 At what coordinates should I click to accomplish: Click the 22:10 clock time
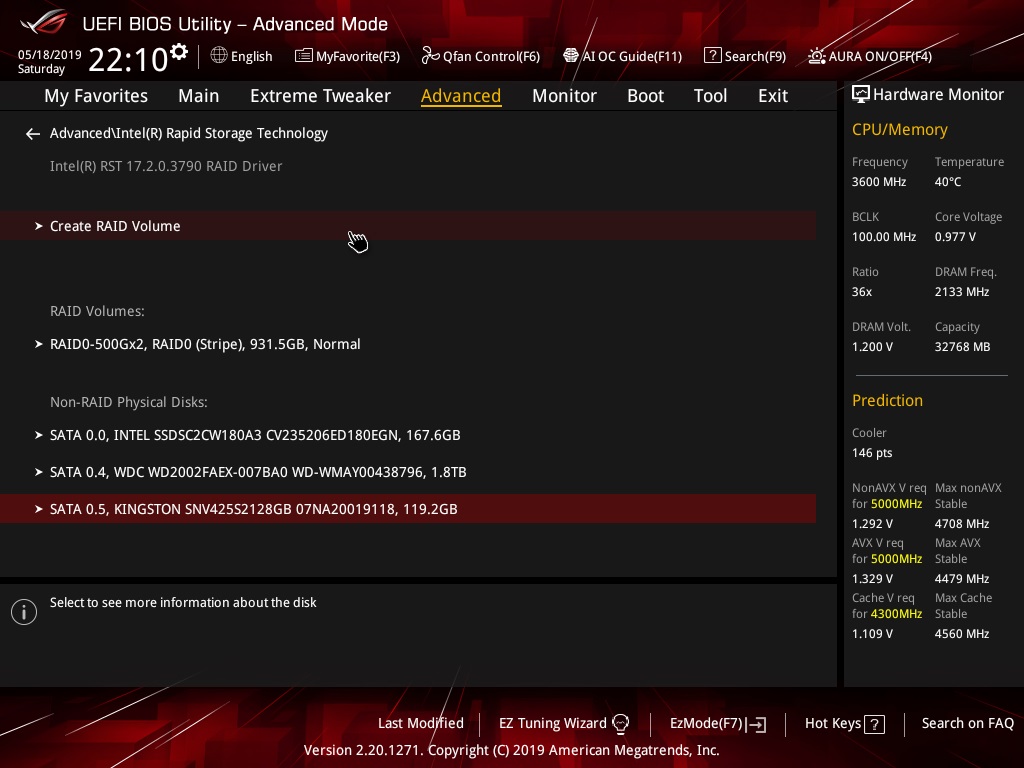click(x=129, y=60)
